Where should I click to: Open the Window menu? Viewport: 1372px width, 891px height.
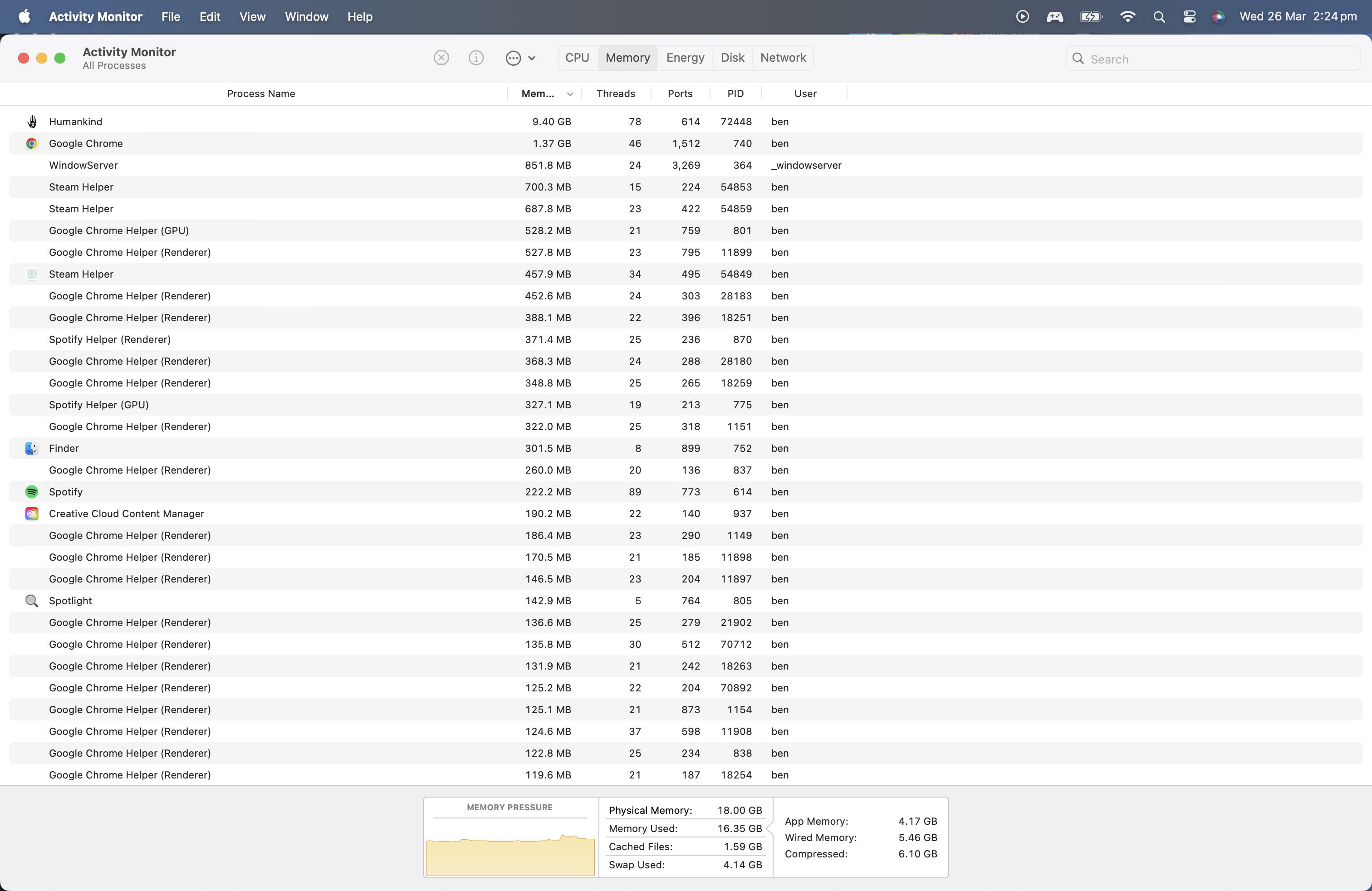(x=307, y=17)
